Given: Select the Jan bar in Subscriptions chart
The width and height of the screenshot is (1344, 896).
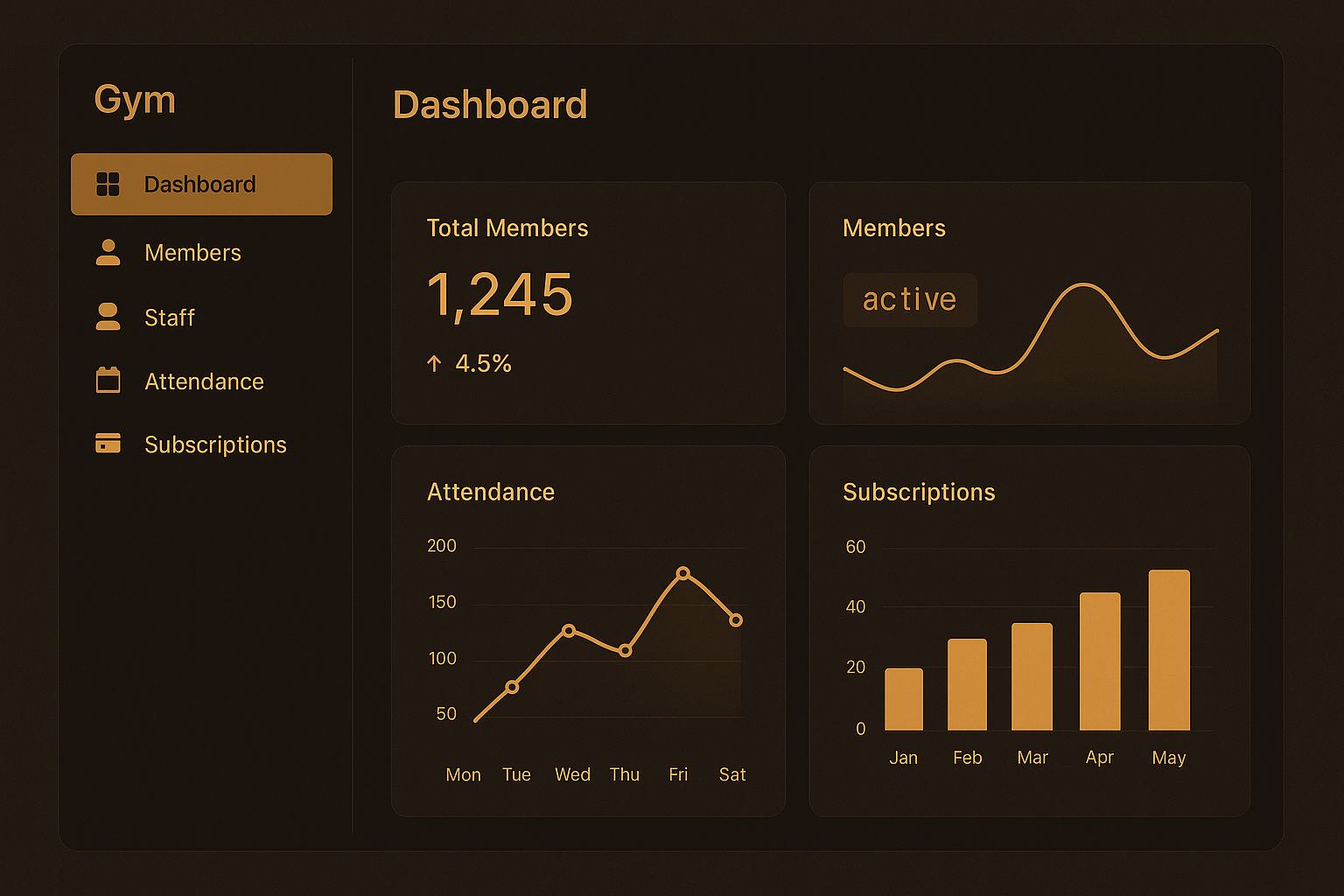Looking at the screenshot, I should click(x=904, y=699).
